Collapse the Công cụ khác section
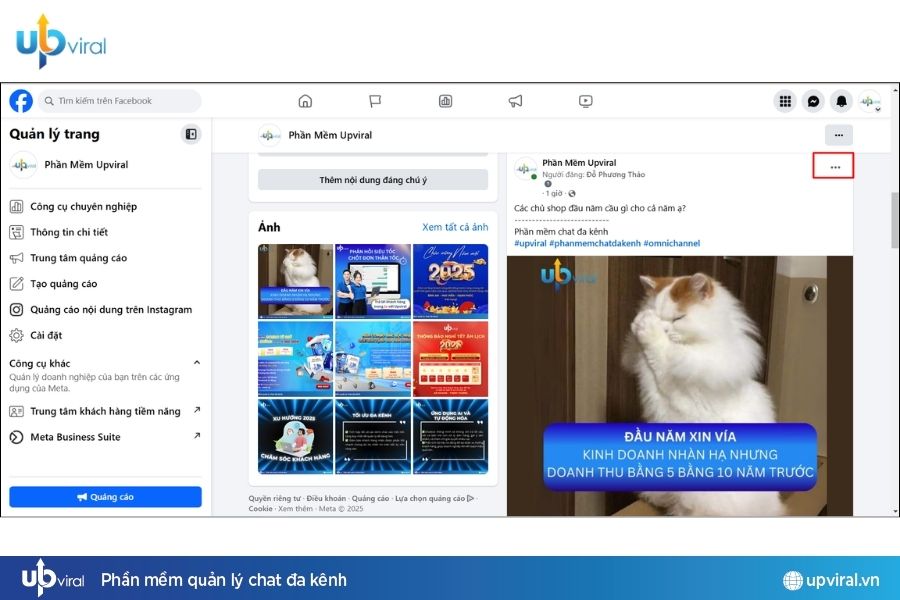900x600 pixels. pos(197,363)
